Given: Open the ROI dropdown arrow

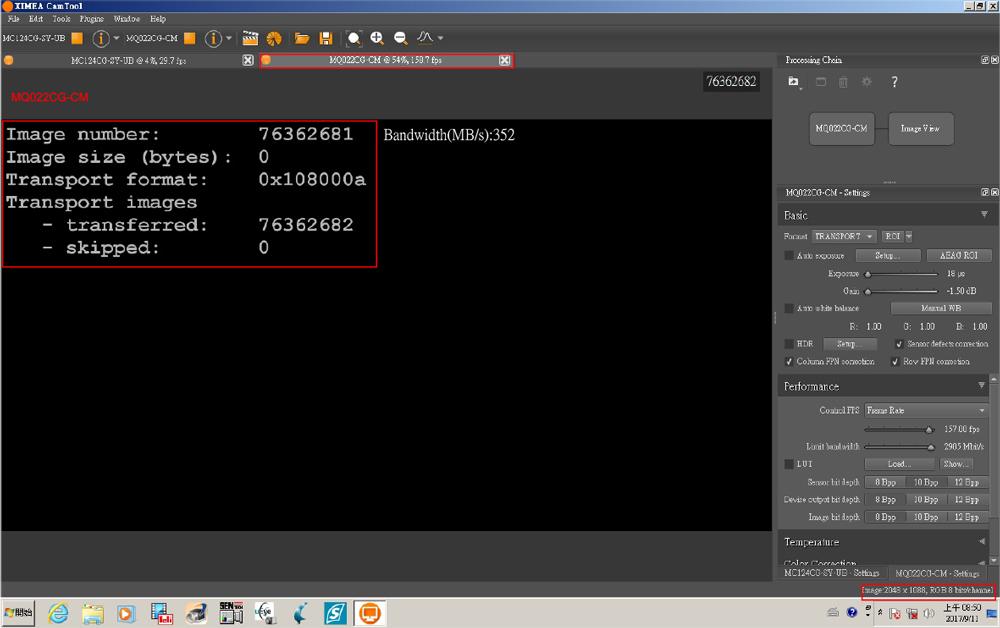Looking at the screenshot, I should point(909,237).
